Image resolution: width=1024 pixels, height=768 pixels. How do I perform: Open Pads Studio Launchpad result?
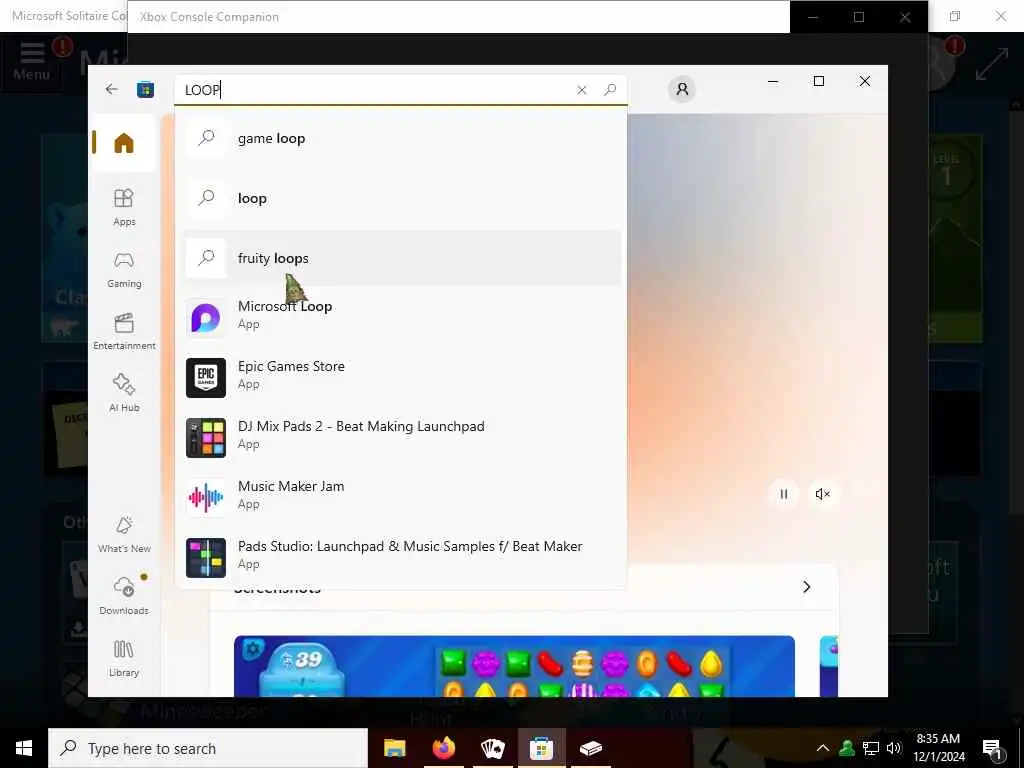coord(401,558)
